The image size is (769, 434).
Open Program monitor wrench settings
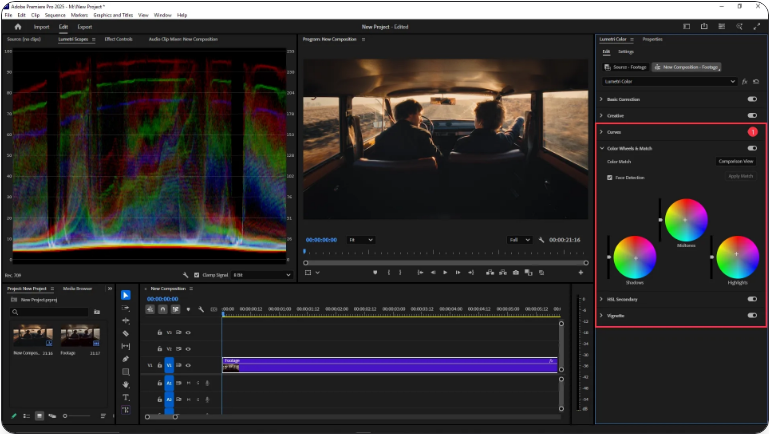click(541, 240)
